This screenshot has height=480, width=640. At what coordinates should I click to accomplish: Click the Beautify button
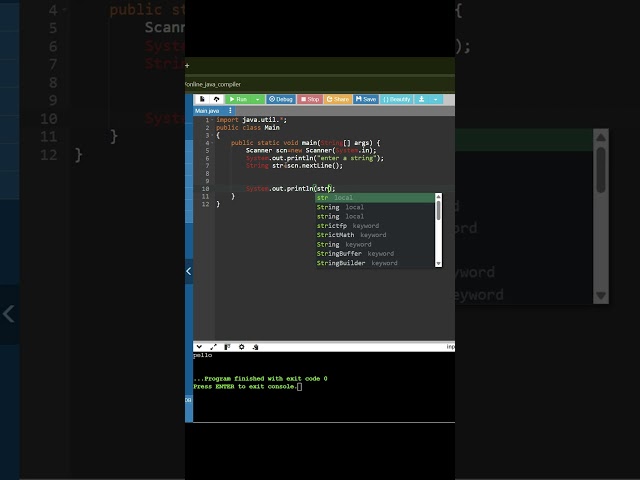397,100
